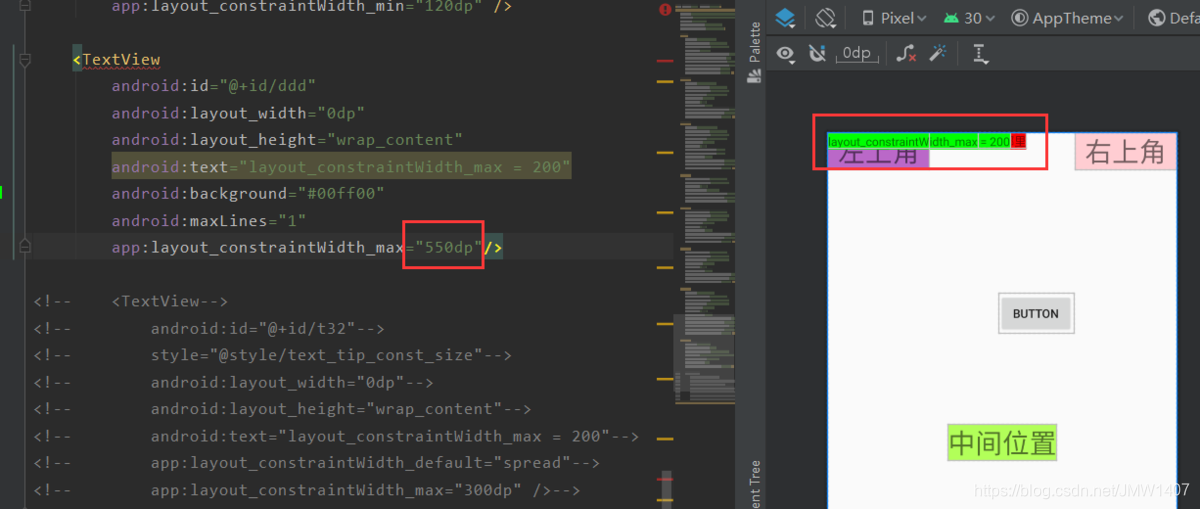Click commented layout_constraintWidth_max="300dp" line
1200x509 pixels.
coord(306,490)
